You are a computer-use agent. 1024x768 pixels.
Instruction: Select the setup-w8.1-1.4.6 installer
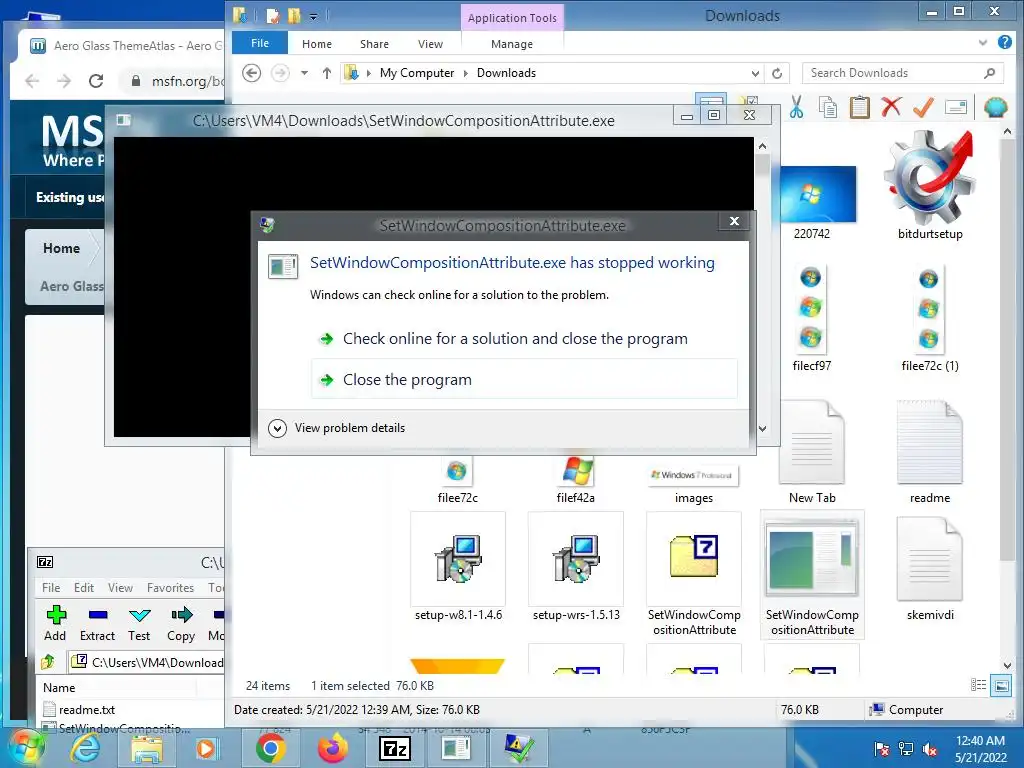(458, 567)
